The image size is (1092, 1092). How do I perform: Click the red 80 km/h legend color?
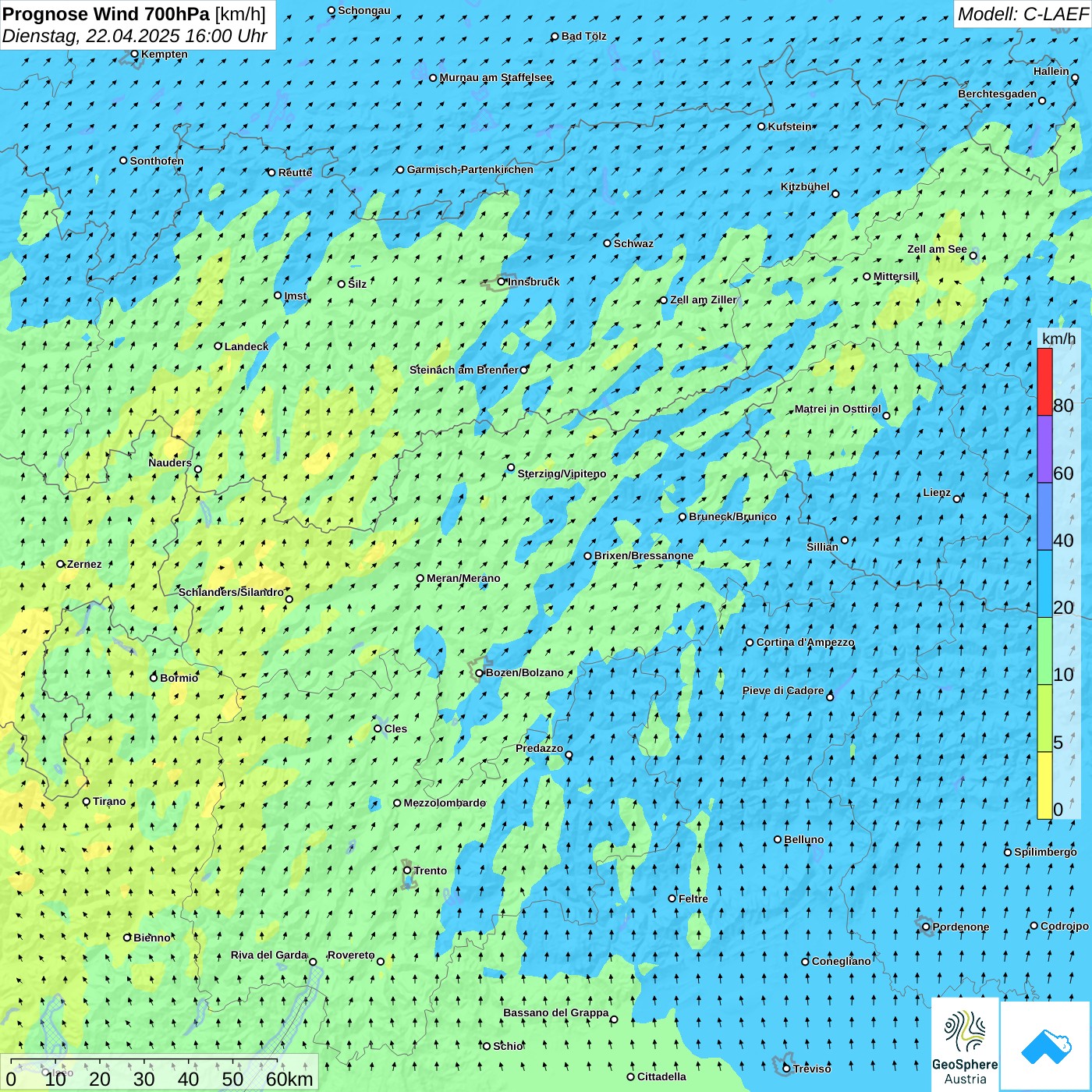click(x=1044, y=381)
